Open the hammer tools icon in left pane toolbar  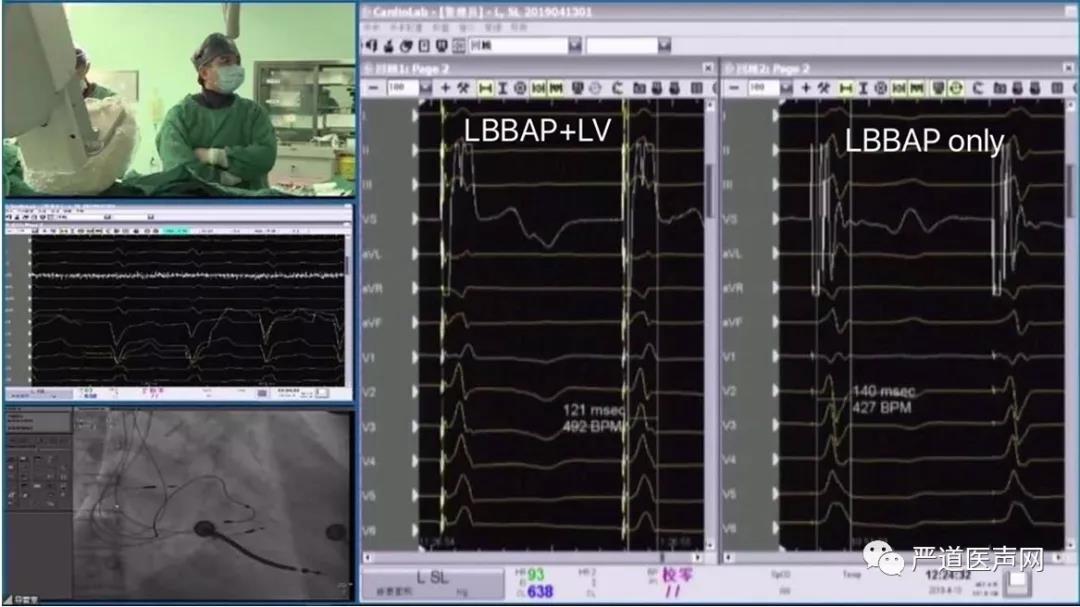pyautogui.click(x=463, y=89)
